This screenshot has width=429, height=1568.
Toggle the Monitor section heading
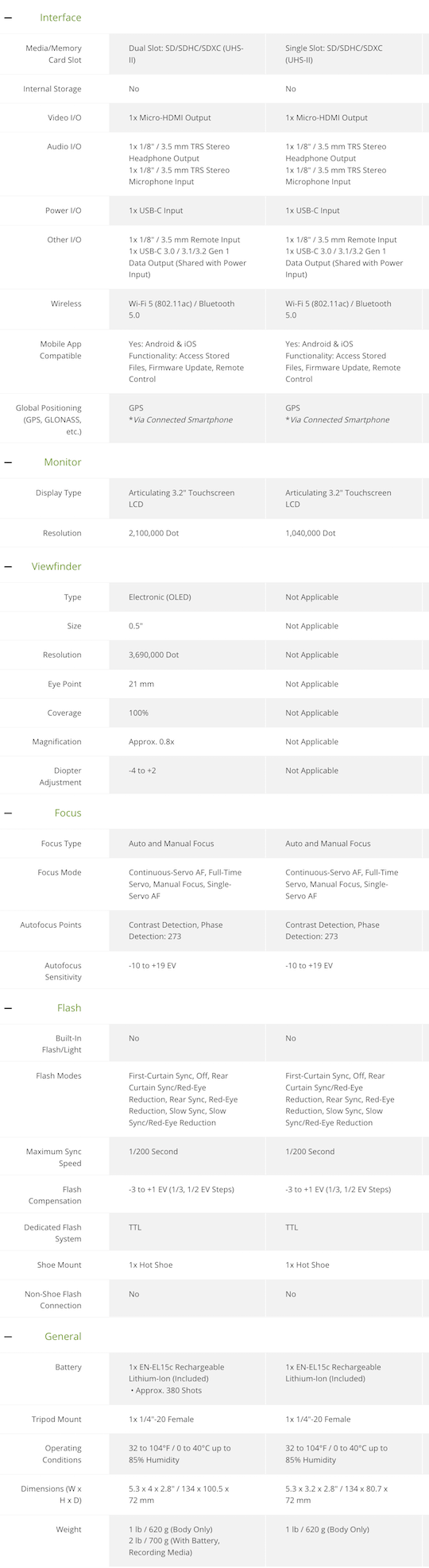click(63, 462)
